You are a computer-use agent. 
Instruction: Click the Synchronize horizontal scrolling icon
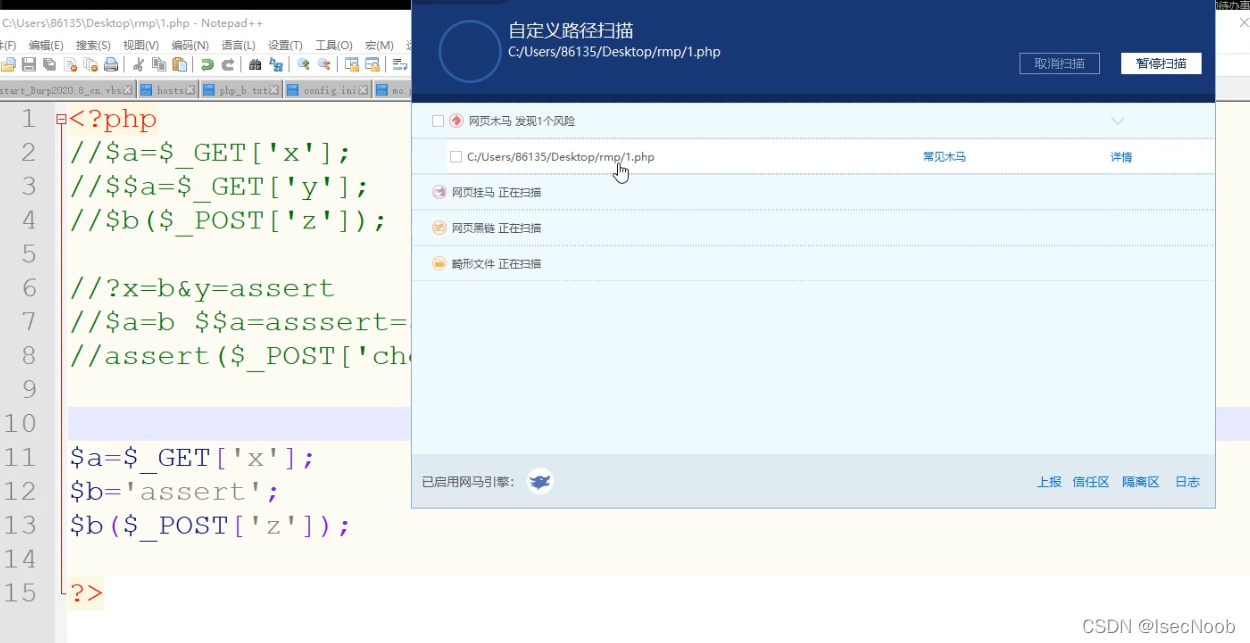(x=371, y=65)
